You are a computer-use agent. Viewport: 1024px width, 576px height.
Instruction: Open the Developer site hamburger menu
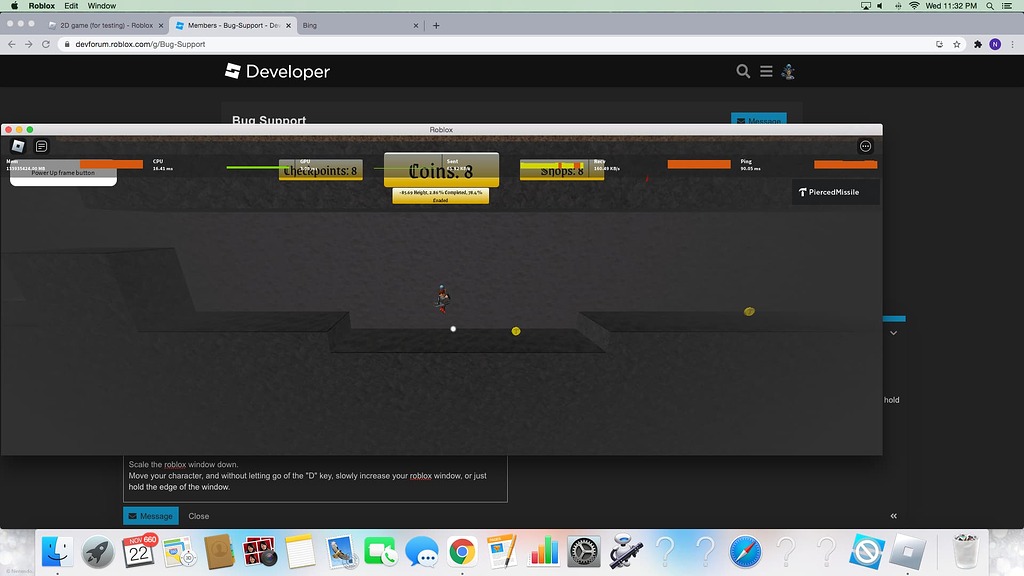[x=766, y=71]
